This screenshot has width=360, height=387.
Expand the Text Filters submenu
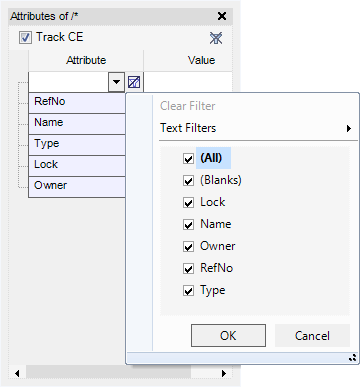[x=256, y=128]
